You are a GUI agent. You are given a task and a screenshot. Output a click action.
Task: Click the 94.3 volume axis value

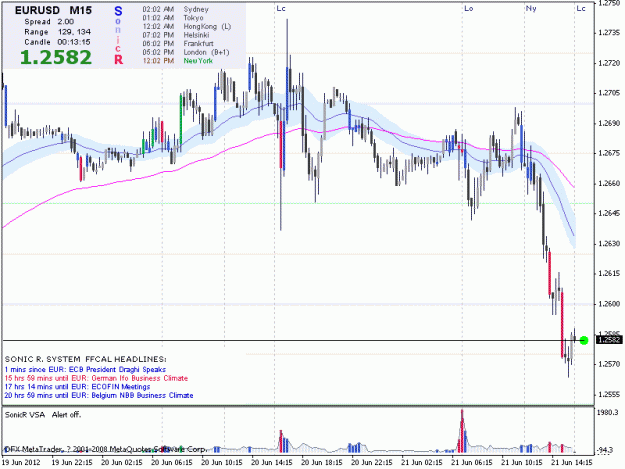point(605,450)
